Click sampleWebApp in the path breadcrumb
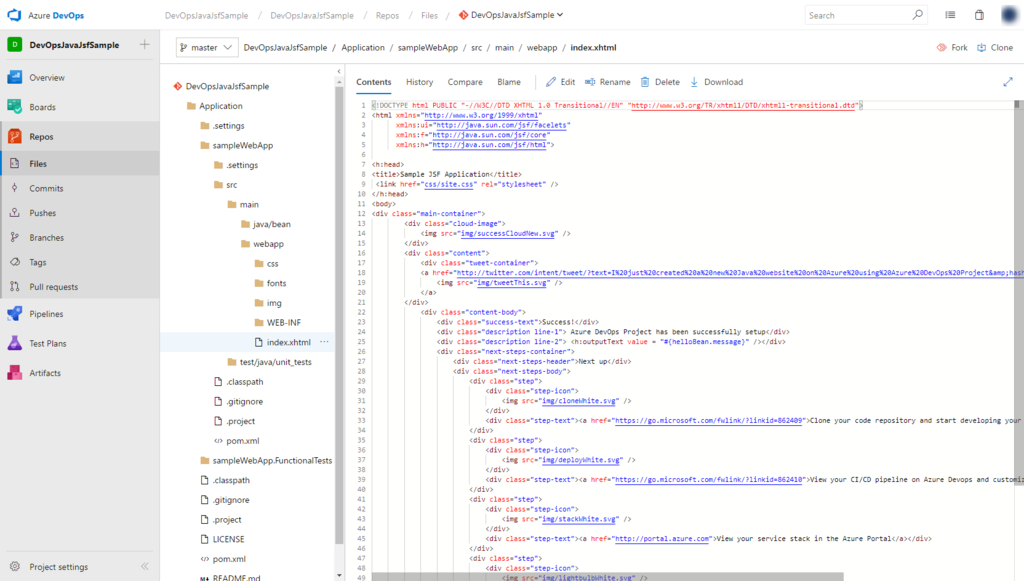1024x581 pixels. [428, 48]
